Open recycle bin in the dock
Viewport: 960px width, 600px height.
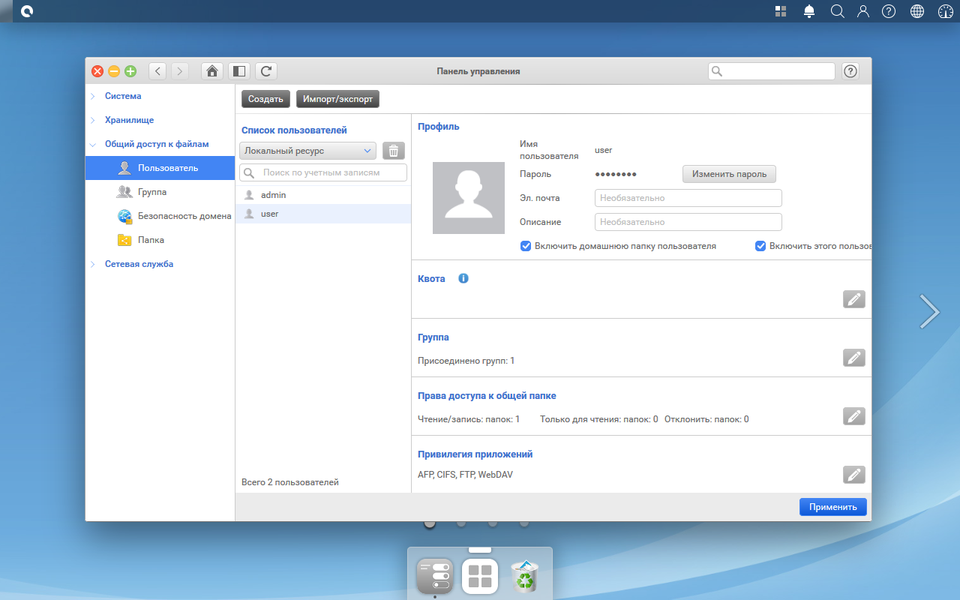click(x=525, y=576)
